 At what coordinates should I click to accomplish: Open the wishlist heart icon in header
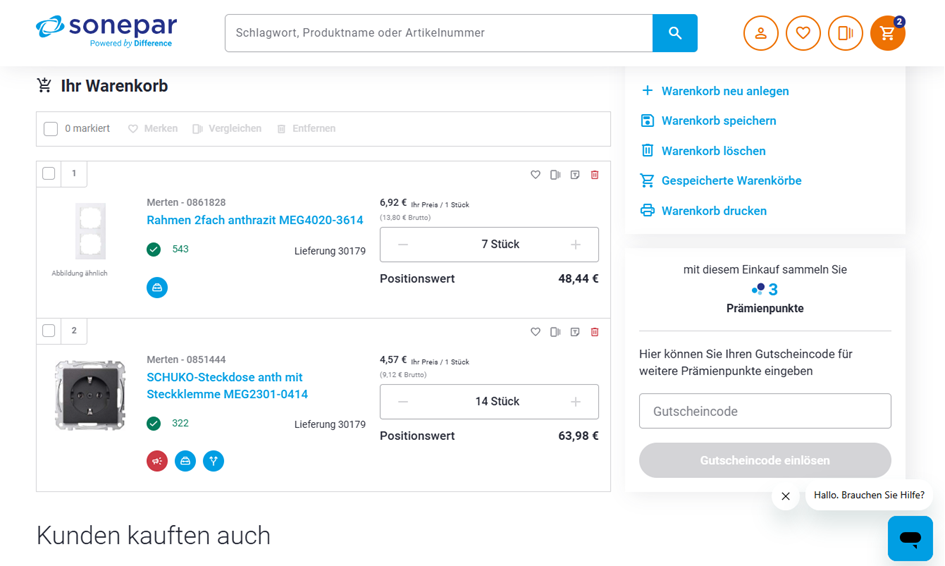(803, 33)
